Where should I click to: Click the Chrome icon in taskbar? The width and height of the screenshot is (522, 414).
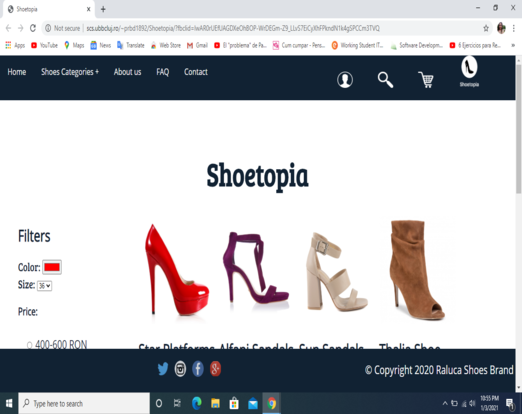[272, 404]
